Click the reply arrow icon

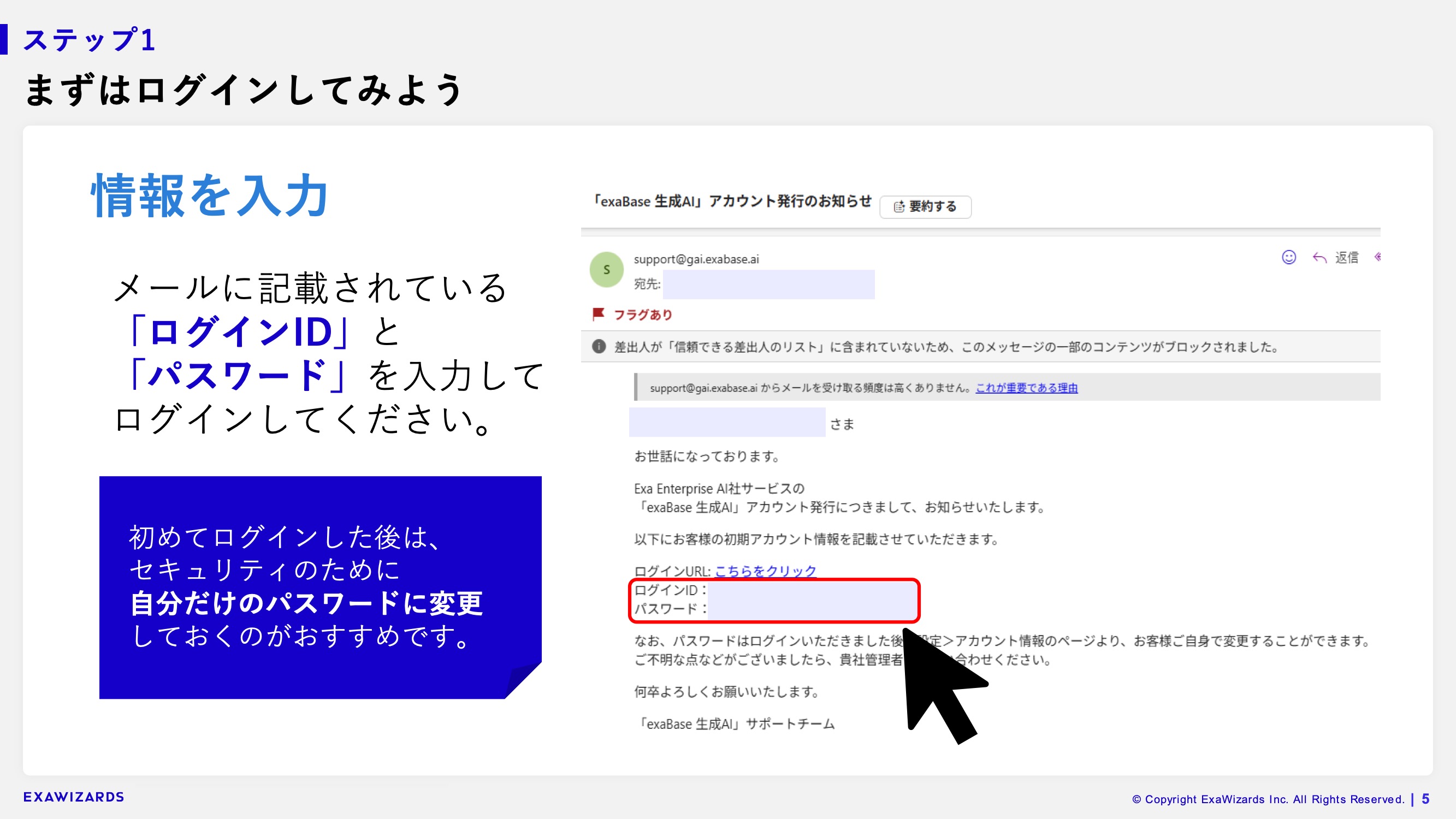tap(1319, 258)
